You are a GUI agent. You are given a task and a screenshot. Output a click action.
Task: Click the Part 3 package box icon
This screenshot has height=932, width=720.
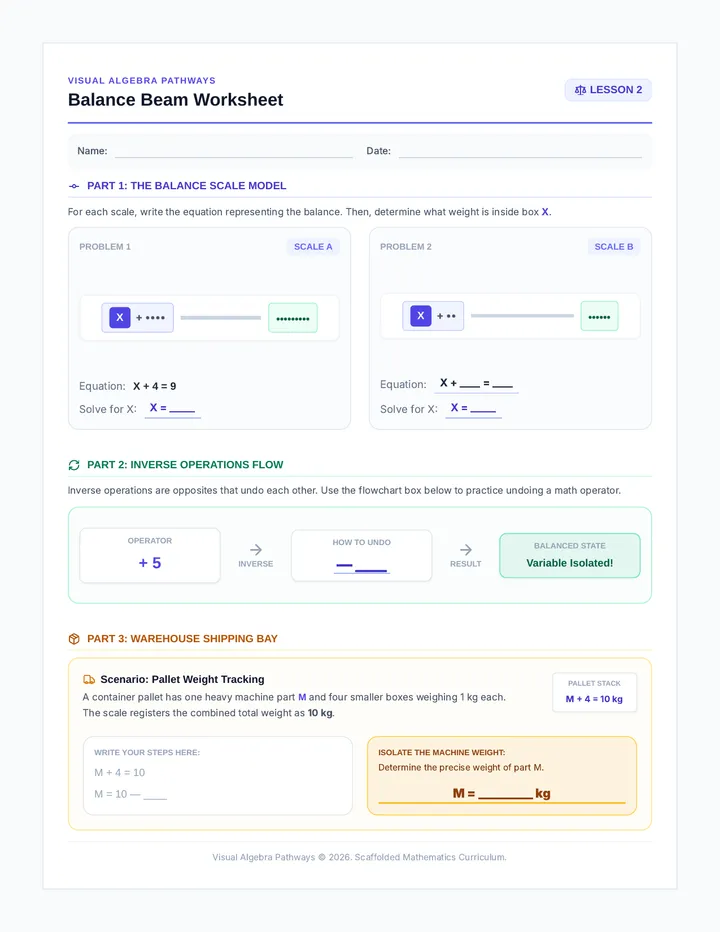[x=74, y=639]
